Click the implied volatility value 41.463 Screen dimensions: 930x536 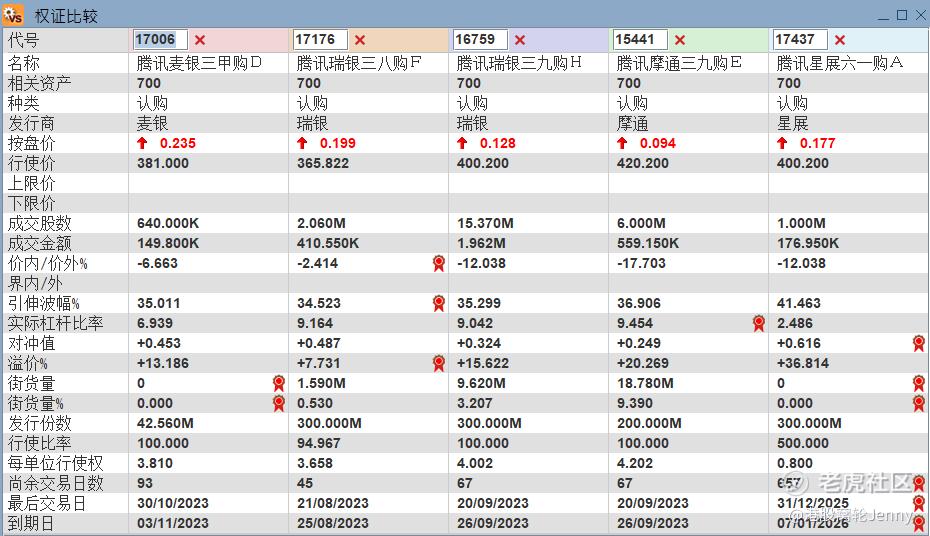click(x=798, y=304)
